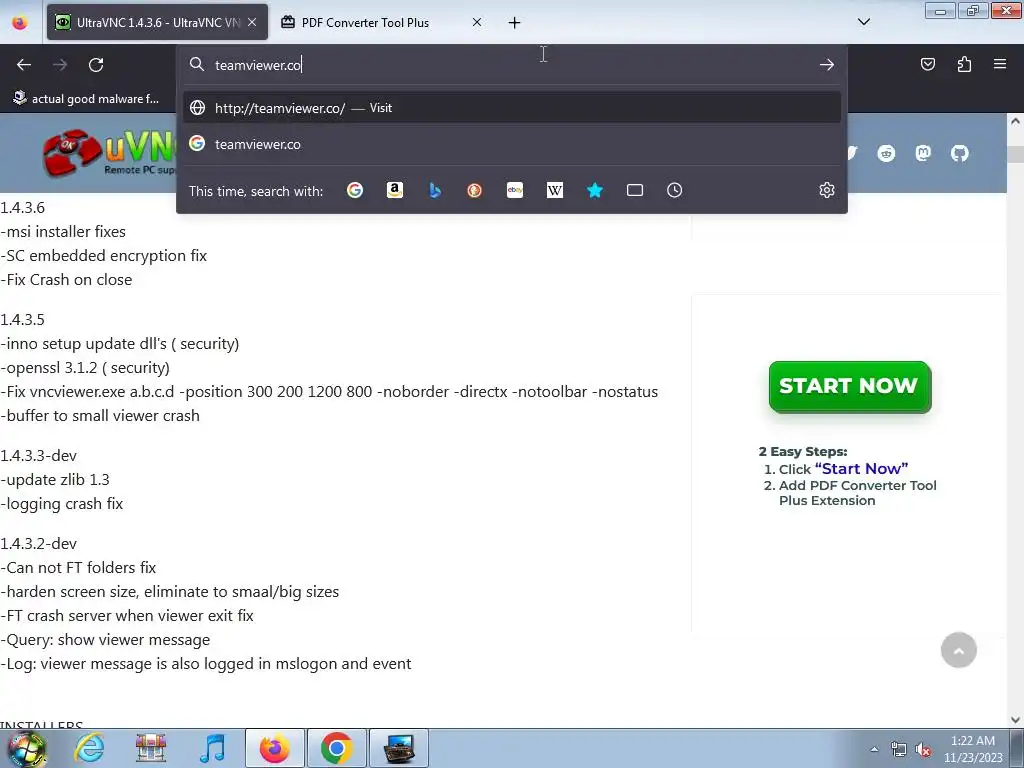Image resolution: width=1024 pixels, height=768 pixels.
Task: Open the music player taskbar icon
Action: point(212,748)
